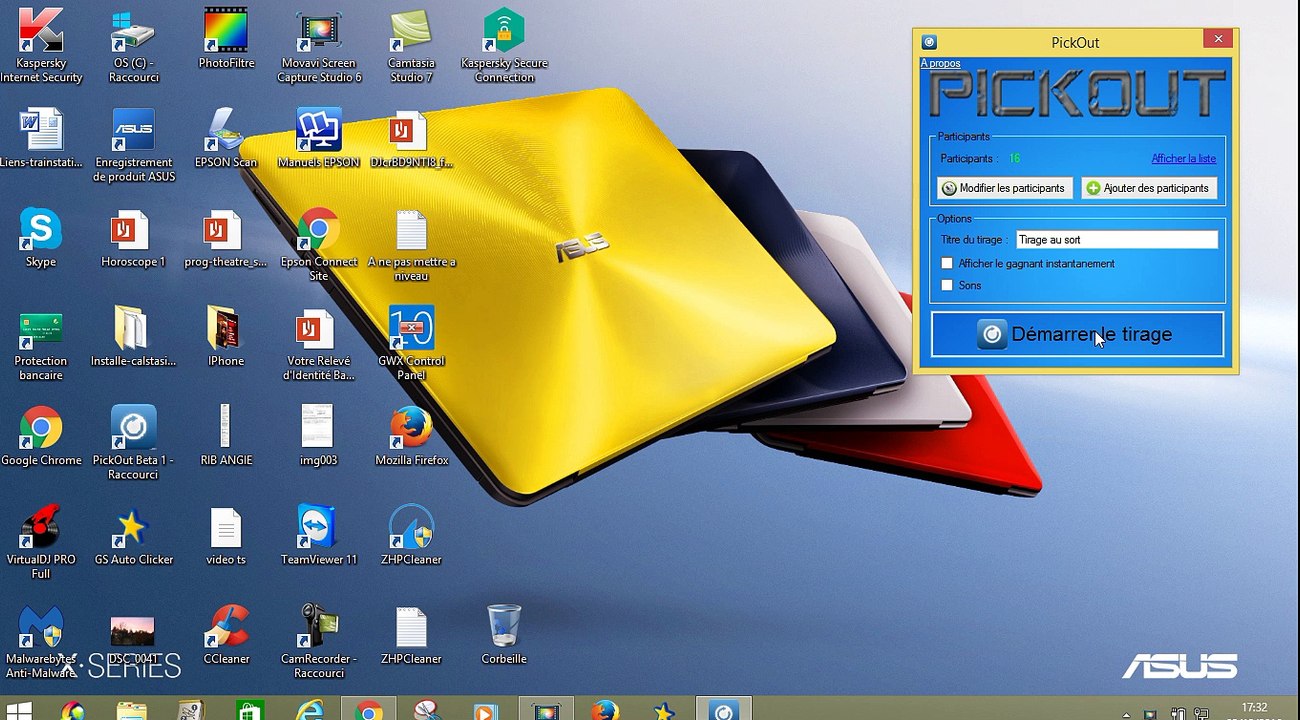The height and width of the screenshot is (720, 1300).
Task: Select the video ts file icon
Action: click(x=226, y=536)
